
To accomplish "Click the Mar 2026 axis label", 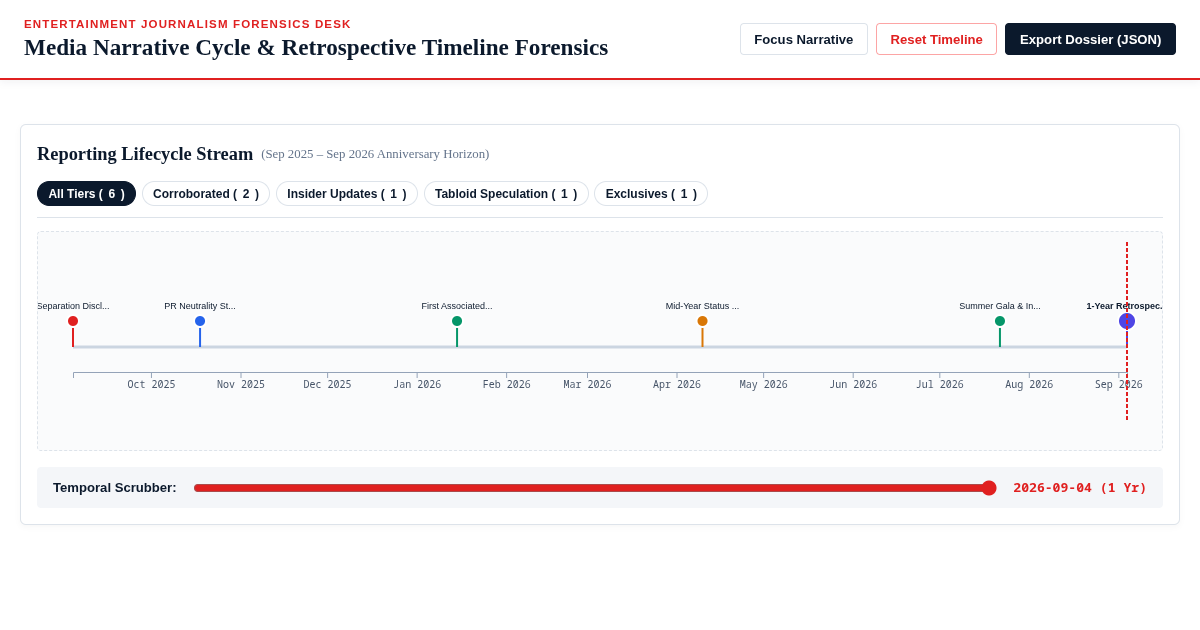I will tap(587, 385).
